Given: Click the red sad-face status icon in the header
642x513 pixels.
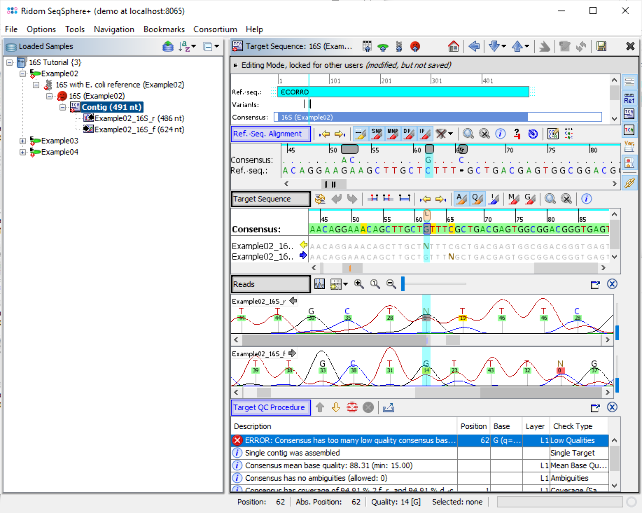Looking at the screenshot, I should pyautogui.click(x=415, y=46).
